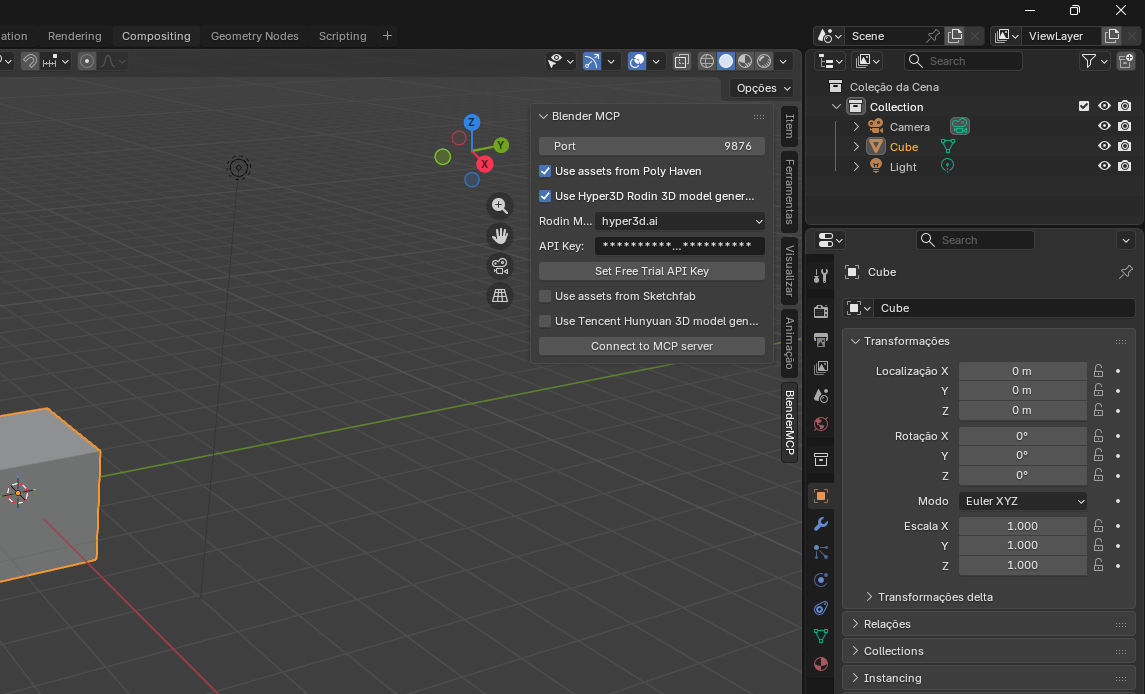
Task: Switch to wireframe viewport shading
Action: click(x=706, y=61)
